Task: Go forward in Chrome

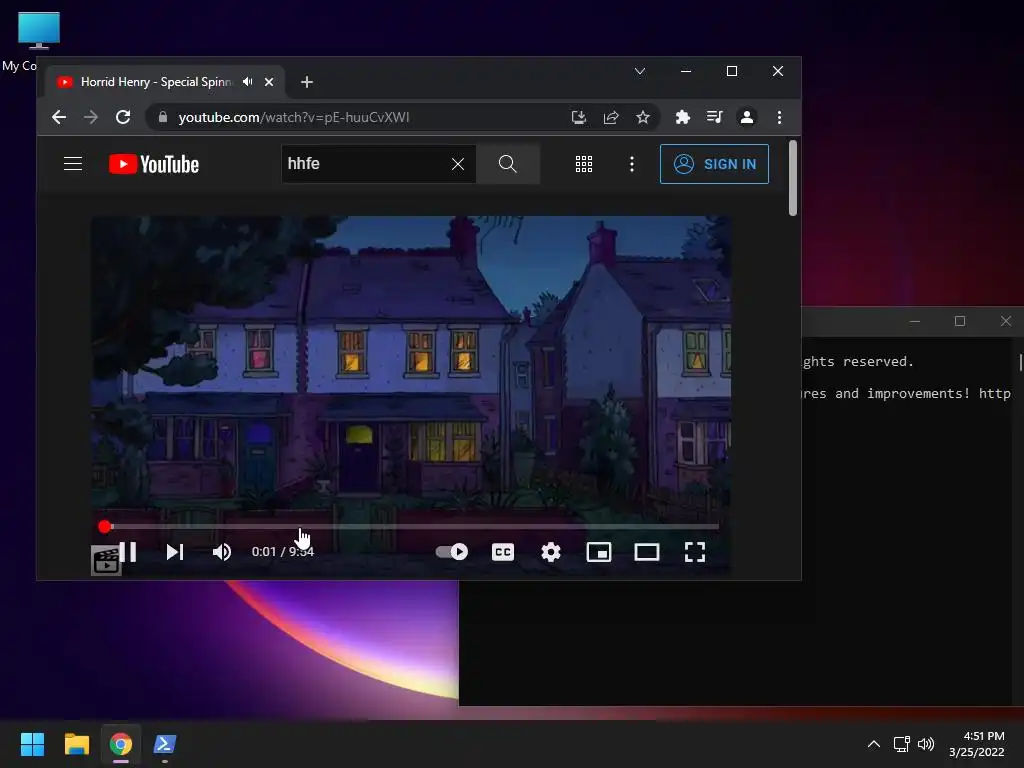Action: pyautogui.click(x=91, y=117)
